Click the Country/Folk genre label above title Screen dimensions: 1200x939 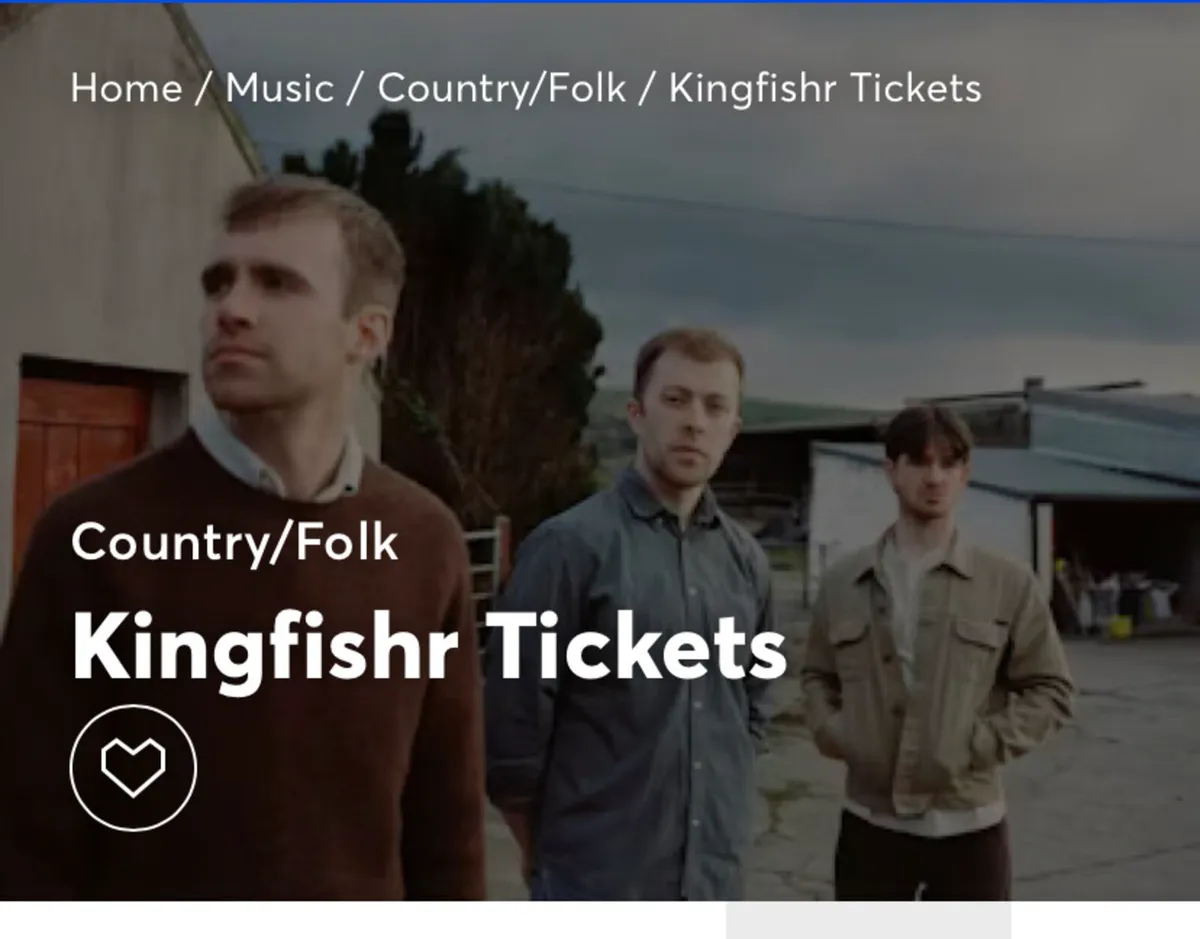click(x=234, y=542)
